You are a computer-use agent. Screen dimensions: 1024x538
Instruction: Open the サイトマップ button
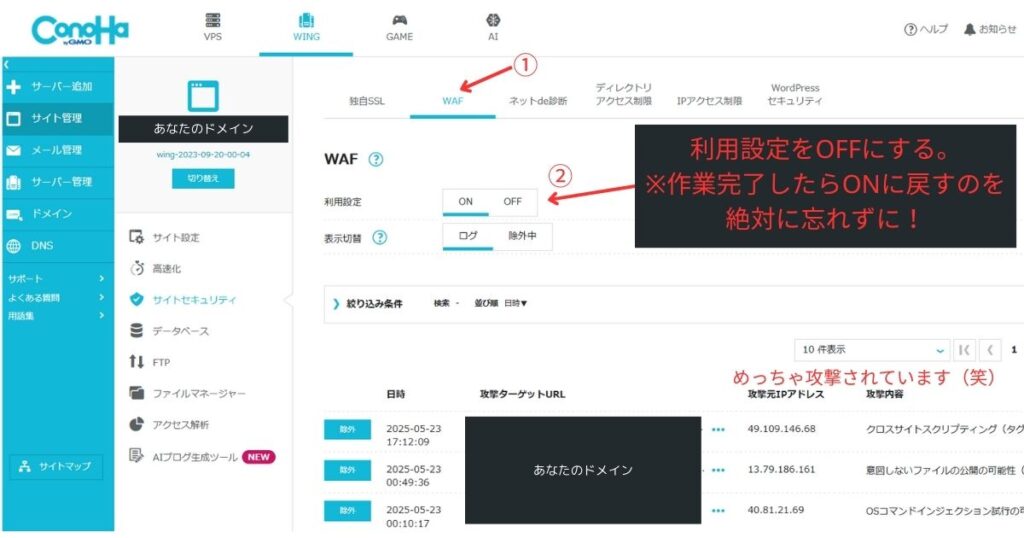click(x=56, y=466)
